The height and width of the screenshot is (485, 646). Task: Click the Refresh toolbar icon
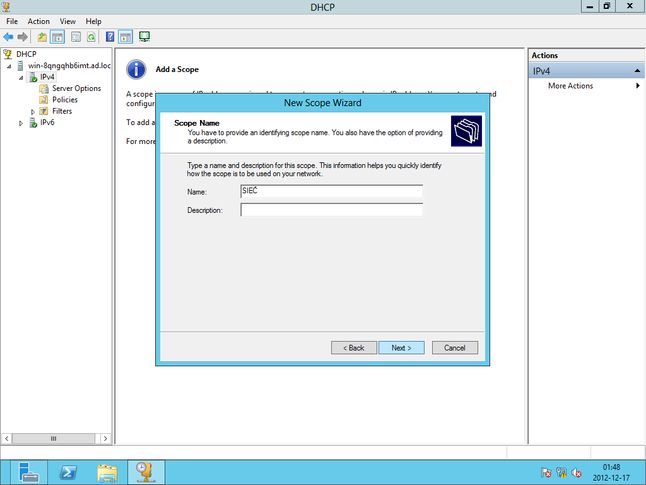[91, 37]
